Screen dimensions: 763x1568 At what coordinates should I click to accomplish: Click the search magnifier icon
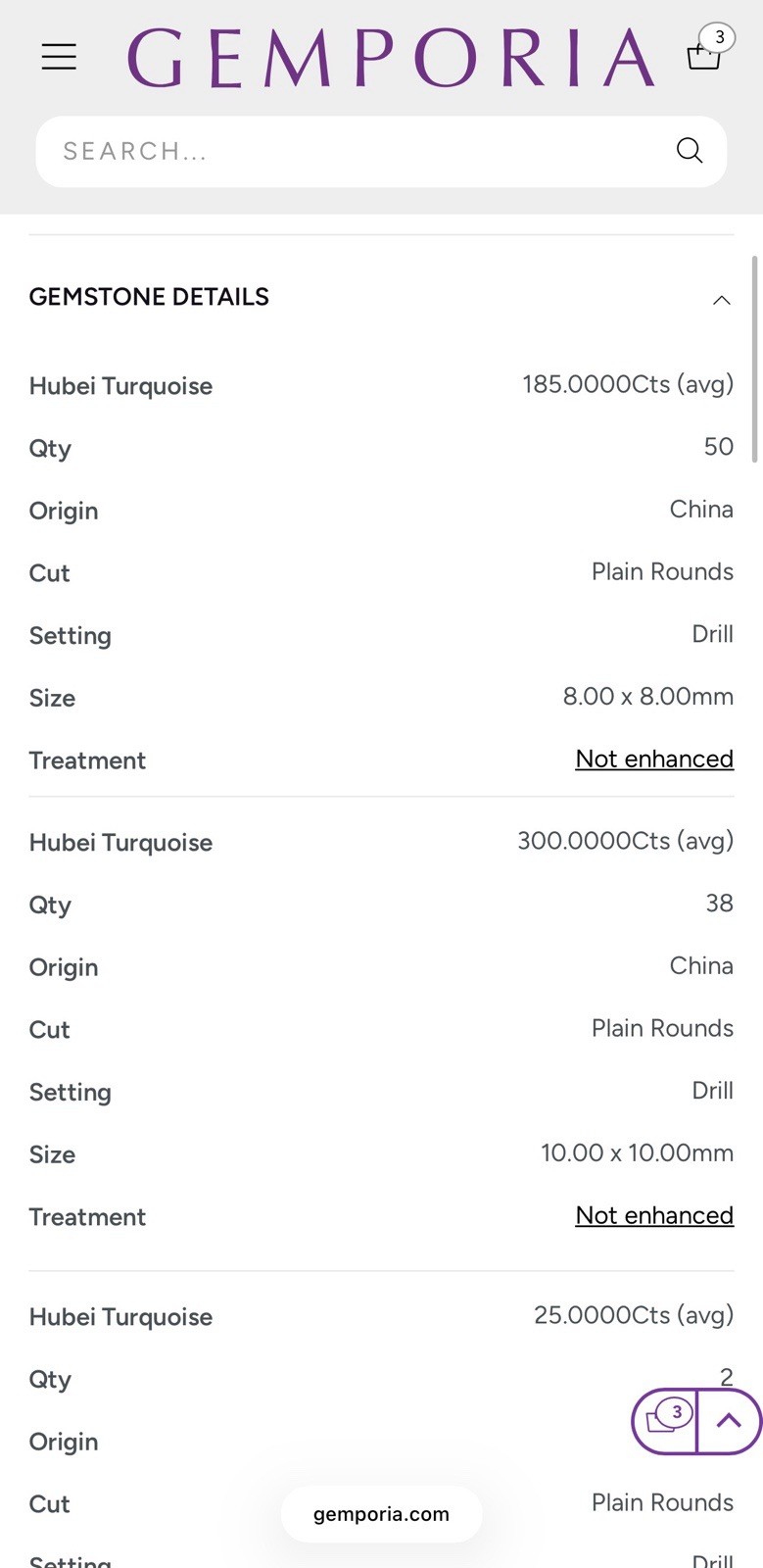[x=690, y=150]
